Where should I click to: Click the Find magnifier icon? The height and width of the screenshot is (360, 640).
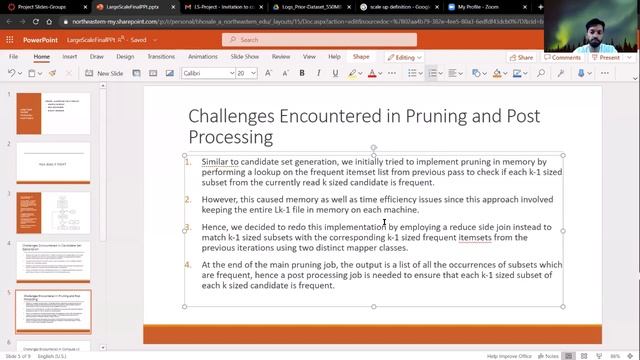pos(541,73)
